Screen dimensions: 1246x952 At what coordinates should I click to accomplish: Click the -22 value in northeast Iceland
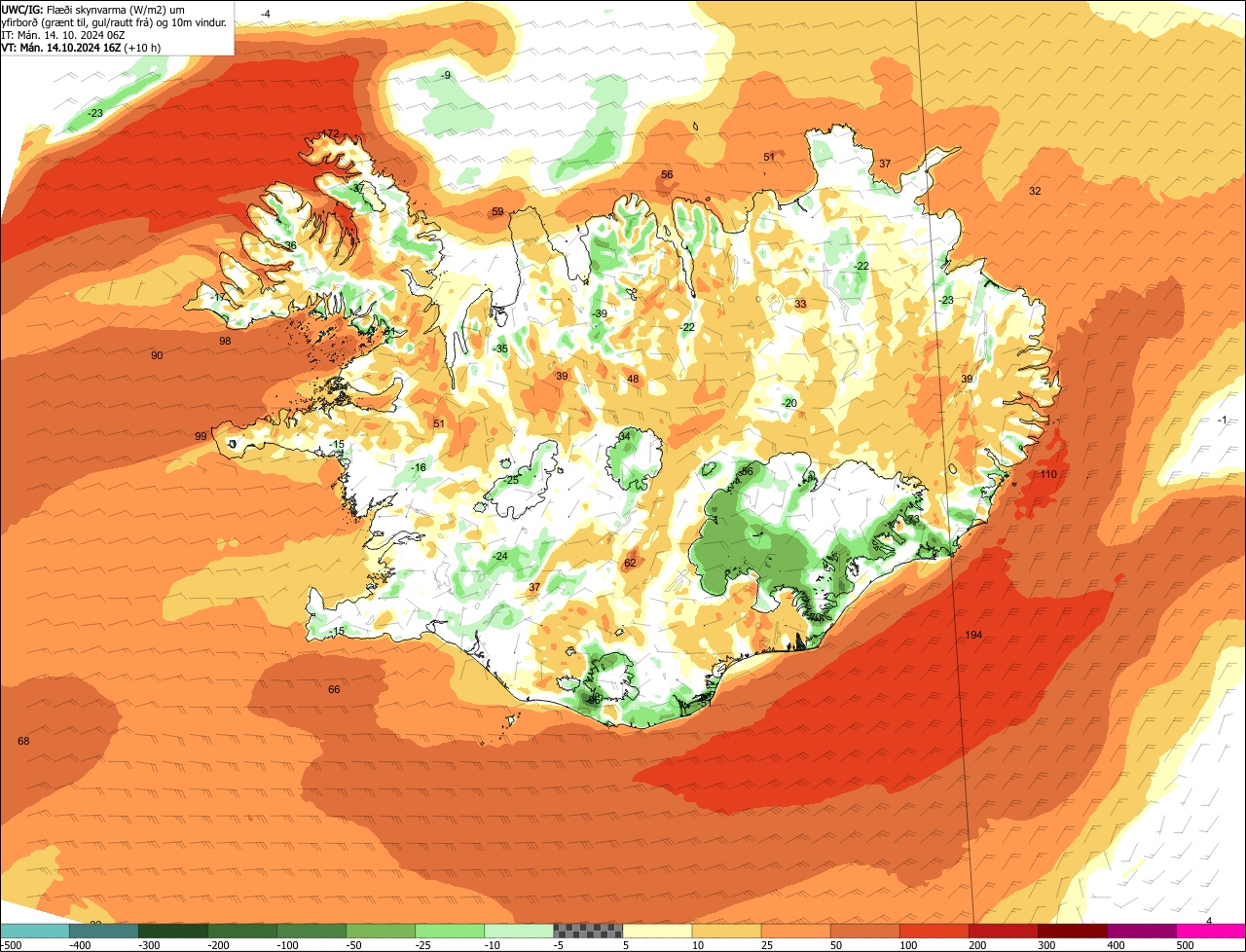tap(861, 266)
